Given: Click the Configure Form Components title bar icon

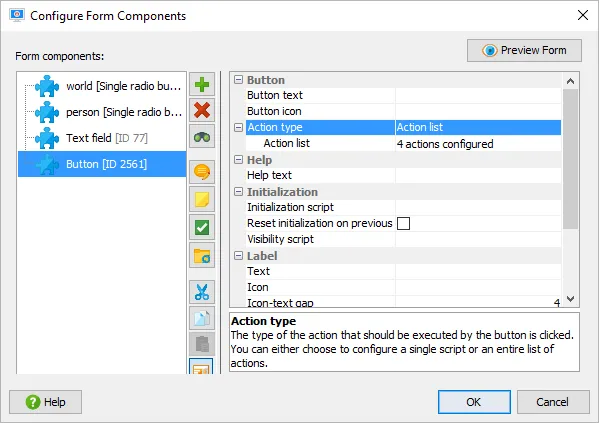Looking at the screenshot, I should 17,16.
